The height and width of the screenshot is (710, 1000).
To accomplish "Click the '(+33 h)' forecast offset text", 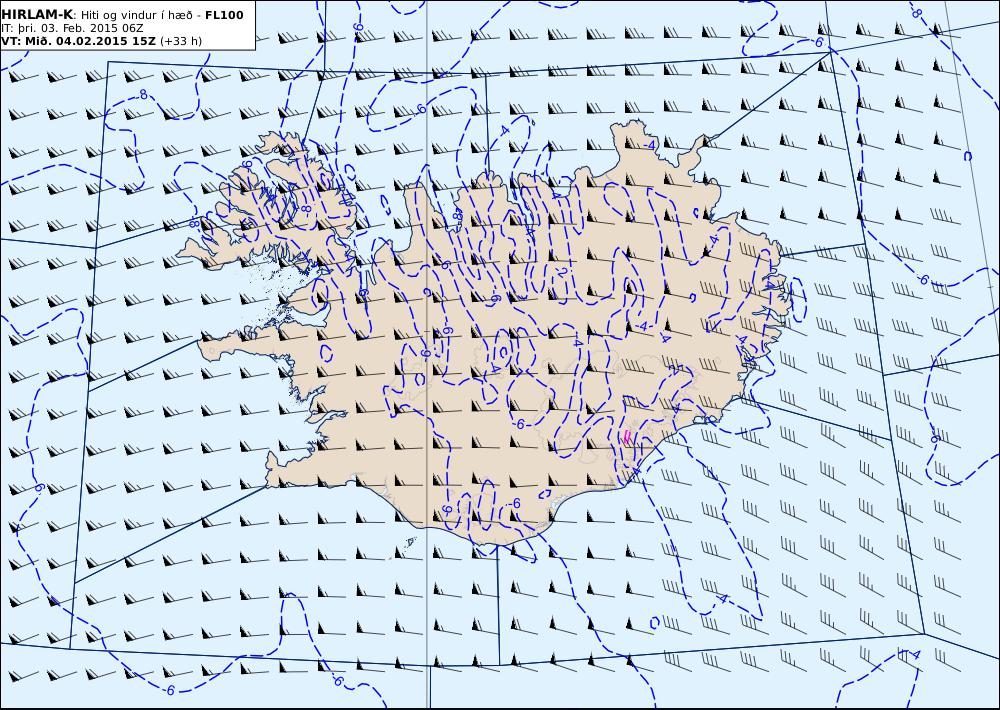I will point(181,41).
